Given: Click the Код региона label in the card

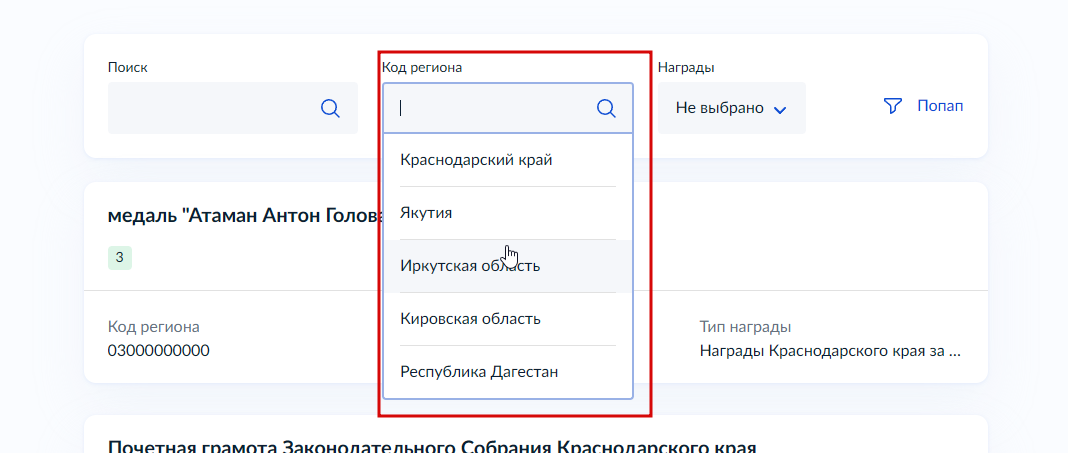Looking at the screenshot, I should tap(153, 327).
